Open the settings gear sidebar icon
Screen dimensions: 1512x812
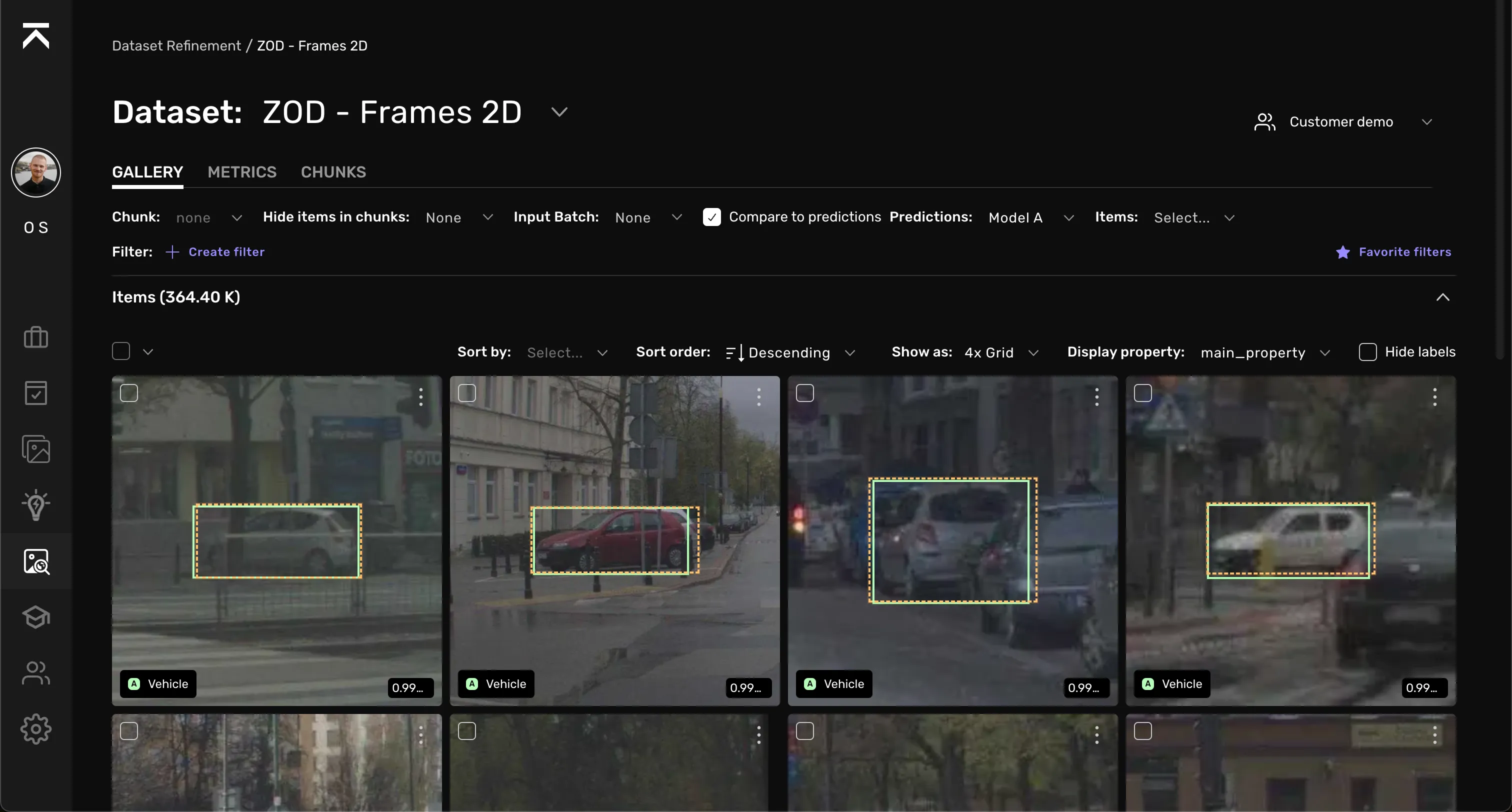(36, 729)
